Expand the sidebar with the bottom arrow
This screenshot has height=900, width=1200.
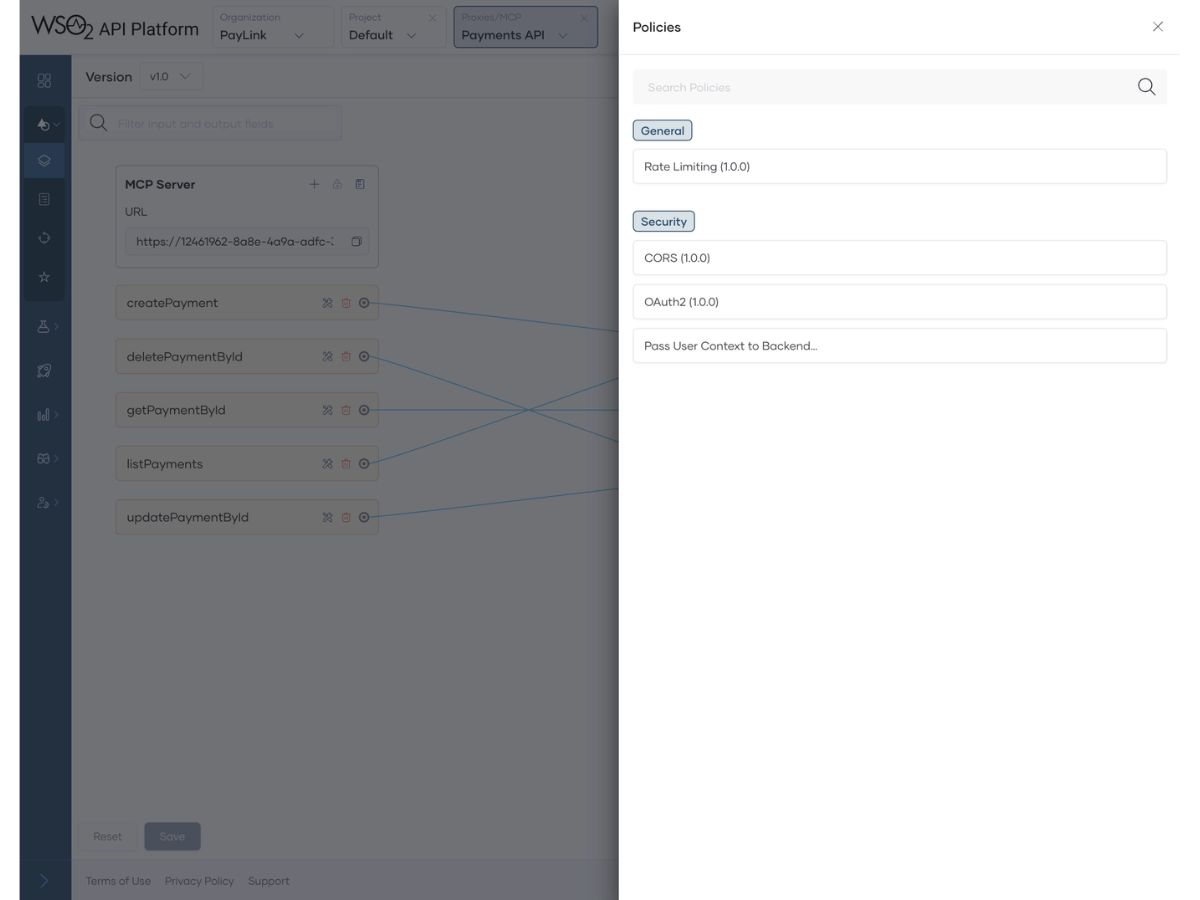44,881
